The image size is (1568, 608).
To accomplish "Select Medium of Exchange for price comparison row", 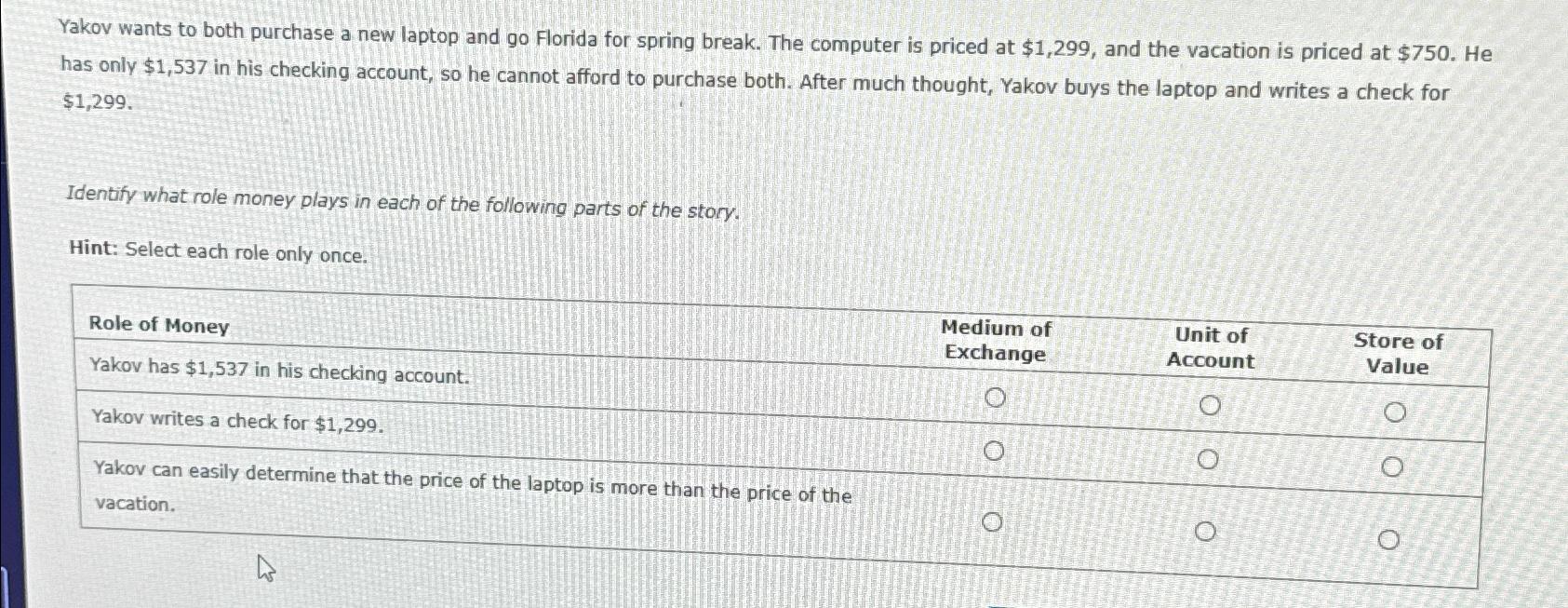I will point(992,522).
